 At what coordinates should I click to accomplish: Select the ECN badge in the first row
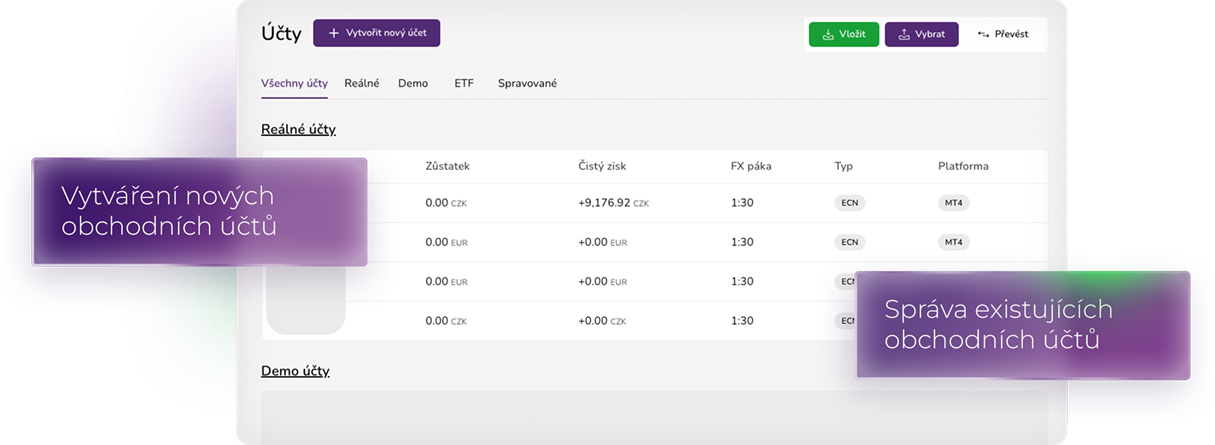pos(850,203)
